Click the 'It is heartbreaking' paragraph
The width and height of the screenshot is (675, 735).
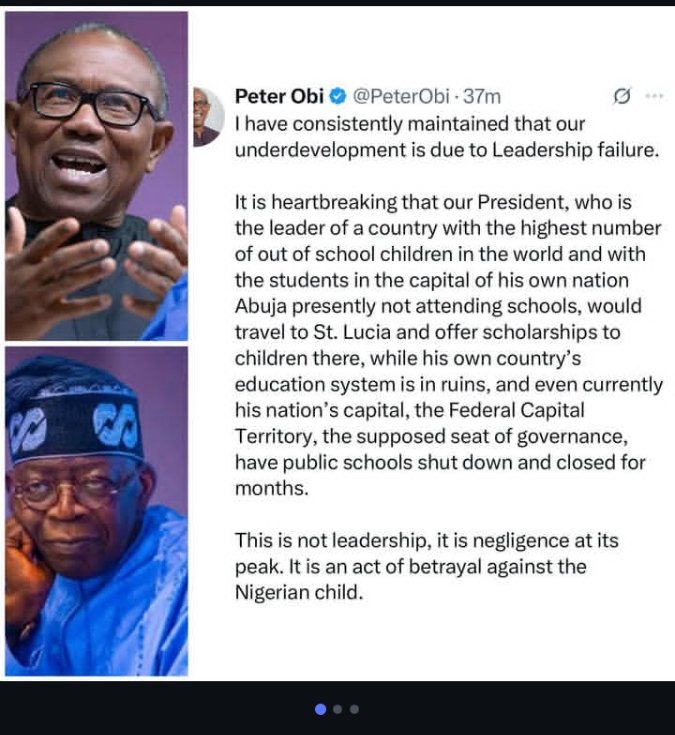tap(440, 332)
